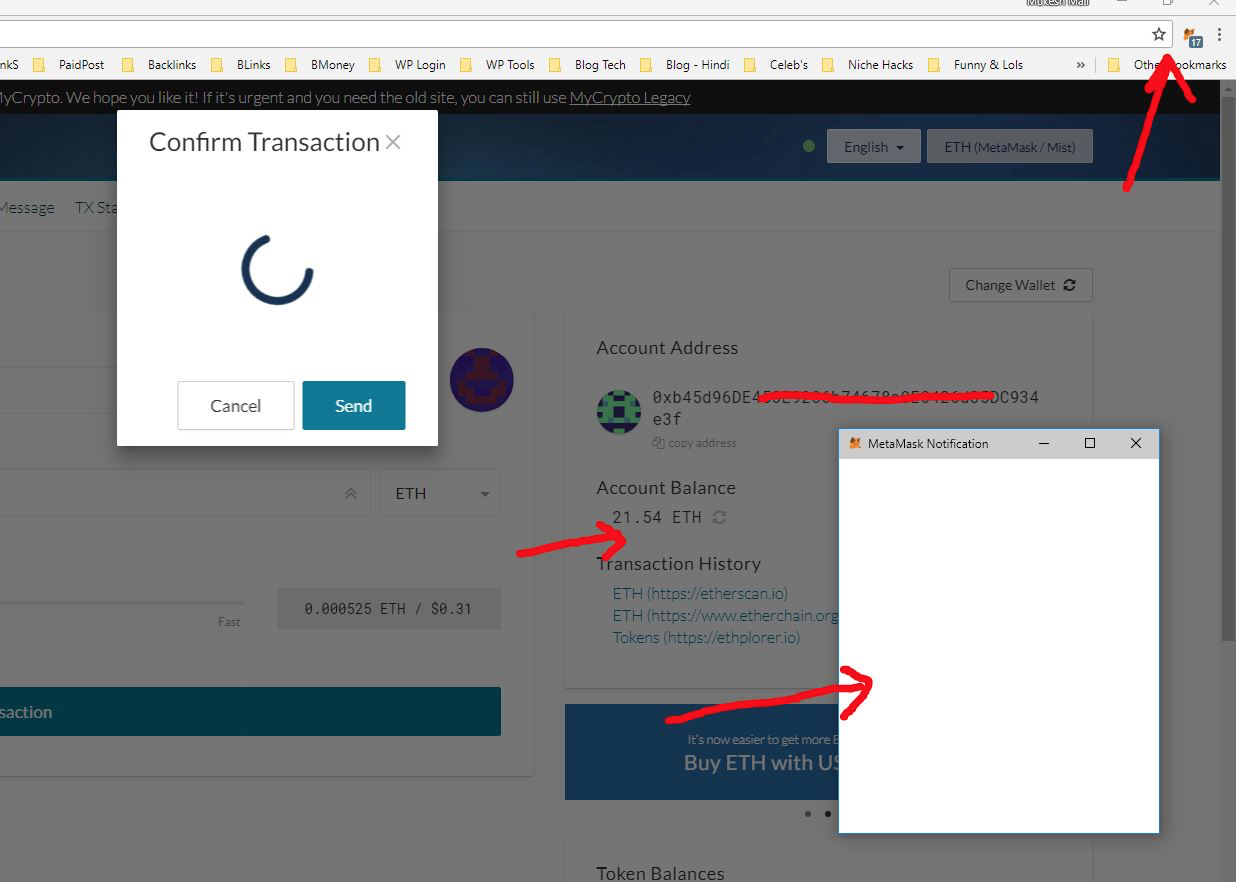Open the Celeb's bookmark folder

tap(776, 65)
